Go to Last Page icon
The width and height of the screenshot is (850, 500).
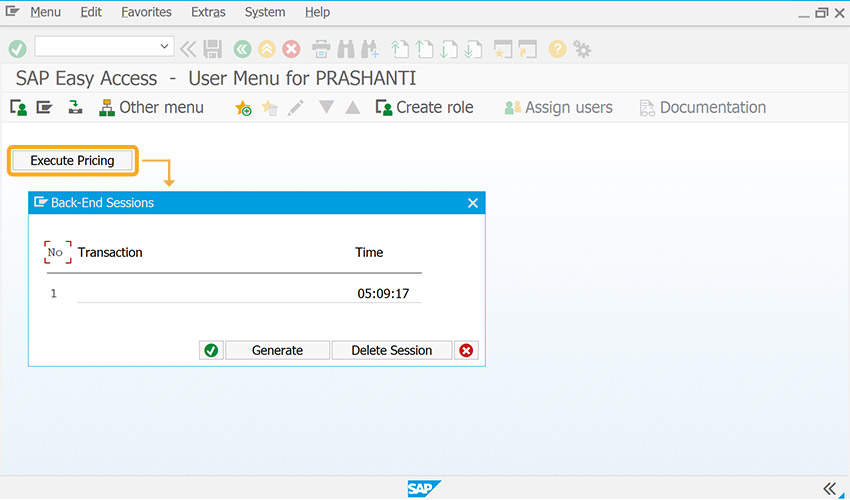[x=473, y=49]
